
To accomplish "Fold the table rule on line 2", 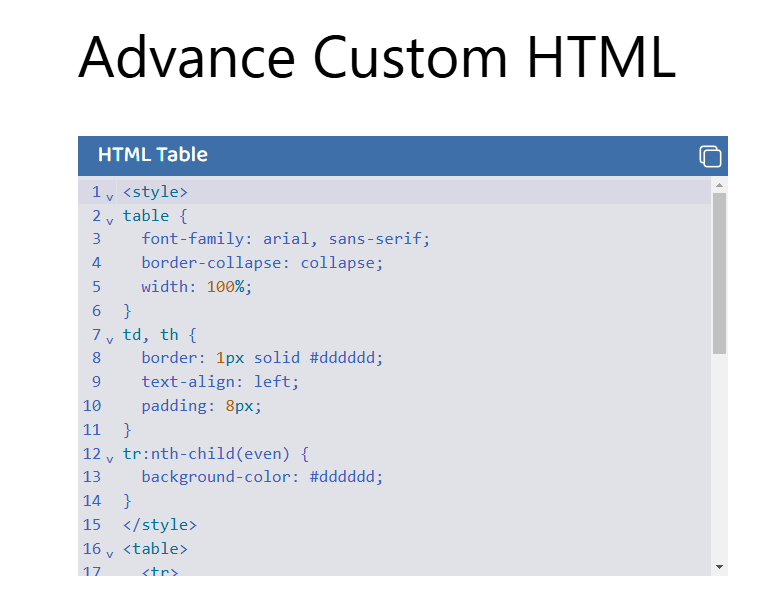I will [110, 219].
